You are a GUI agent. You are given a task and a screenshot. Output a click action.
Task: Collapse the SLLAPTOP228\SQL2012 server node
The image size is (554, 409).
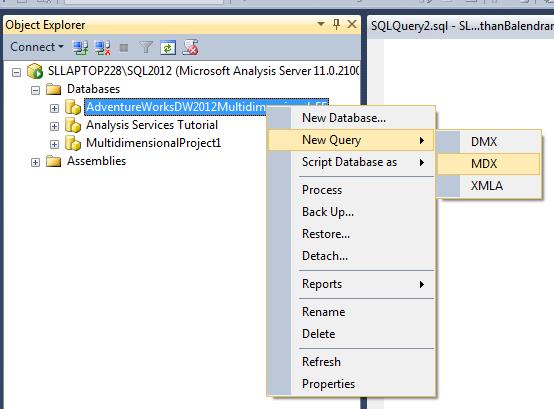tap(16, 72)
